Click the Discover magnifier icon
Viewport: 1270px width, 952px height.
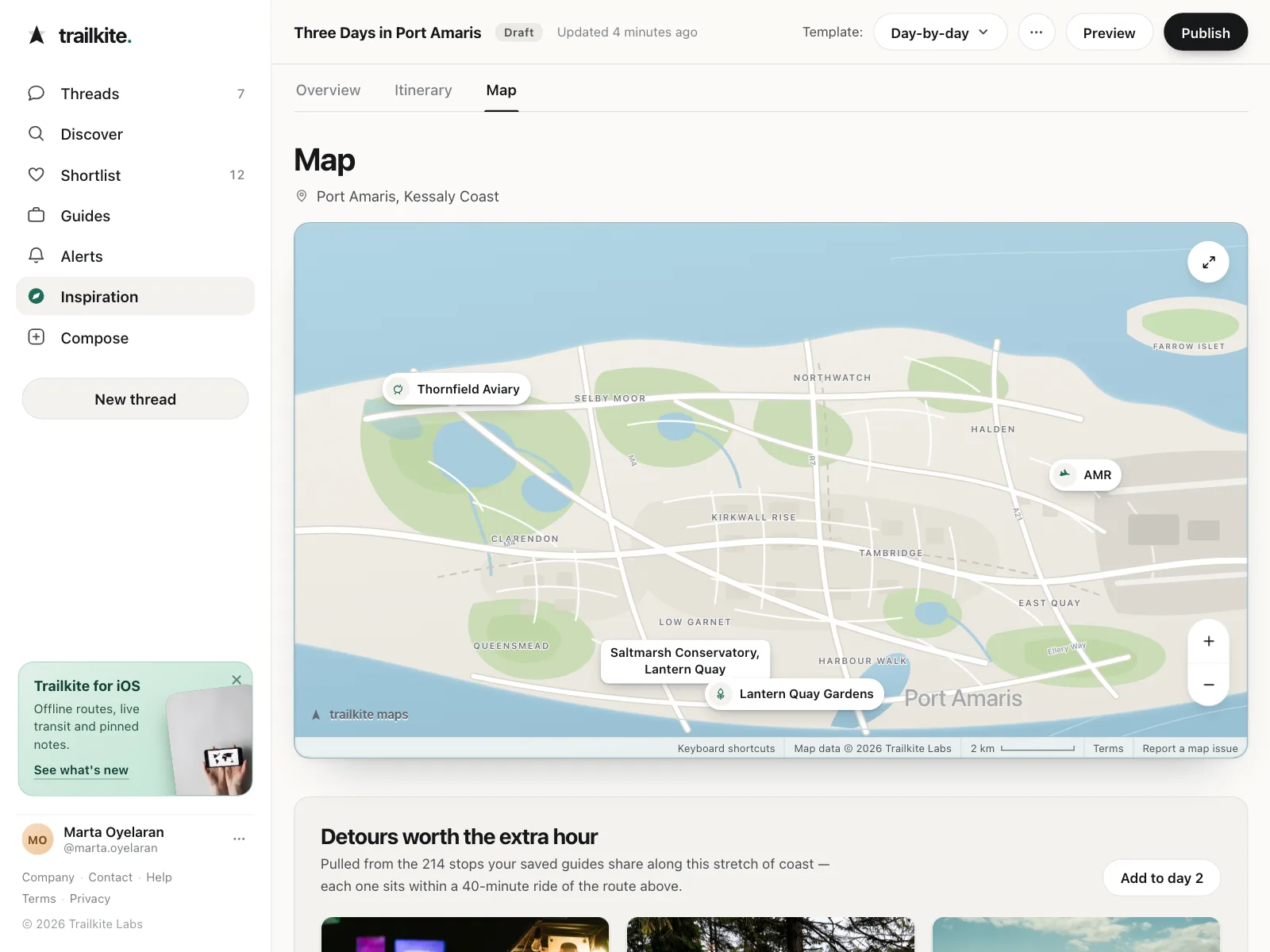tap(37, 134)
